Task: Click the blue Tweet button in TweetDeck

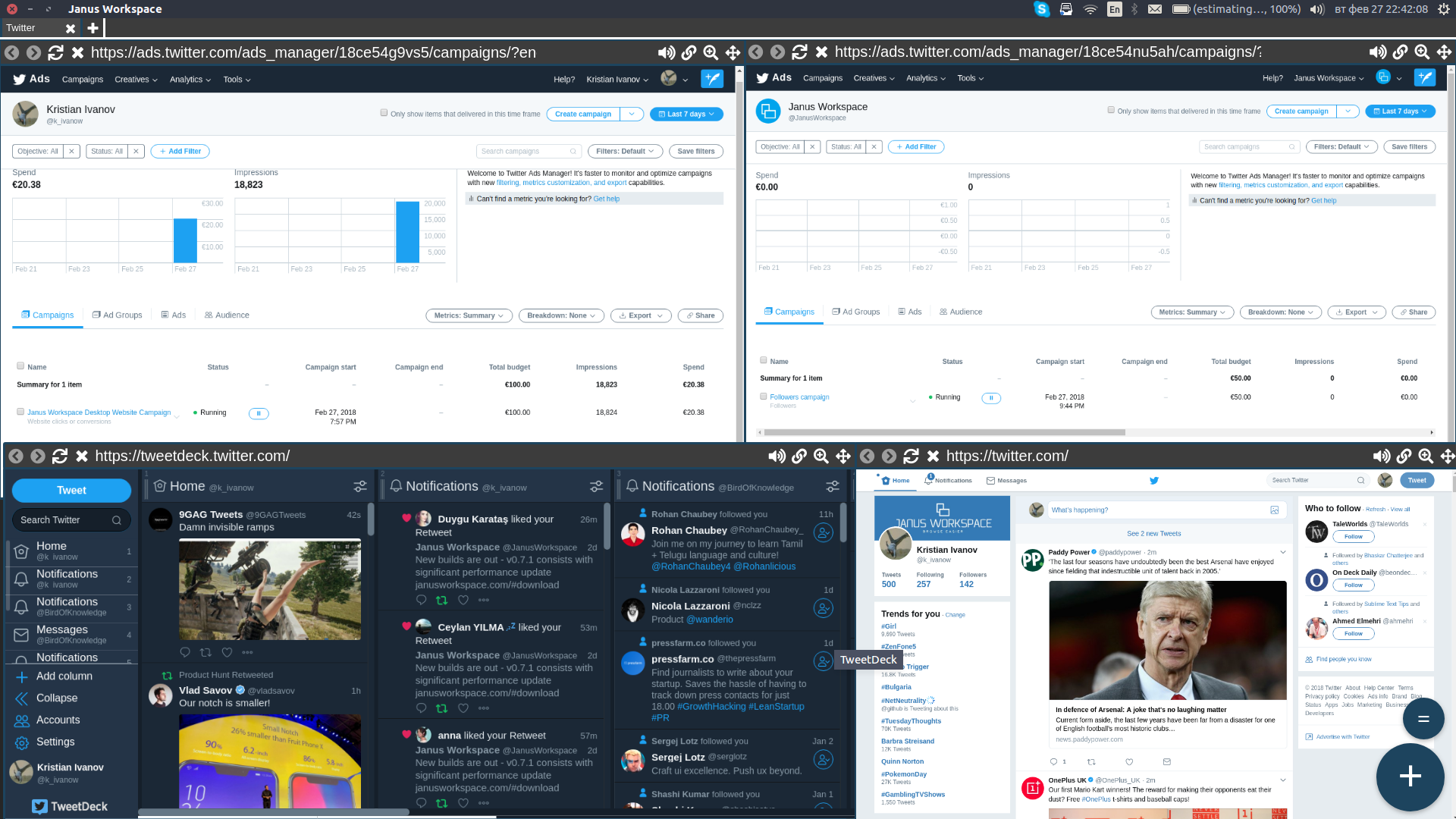Action: point(71,491)
